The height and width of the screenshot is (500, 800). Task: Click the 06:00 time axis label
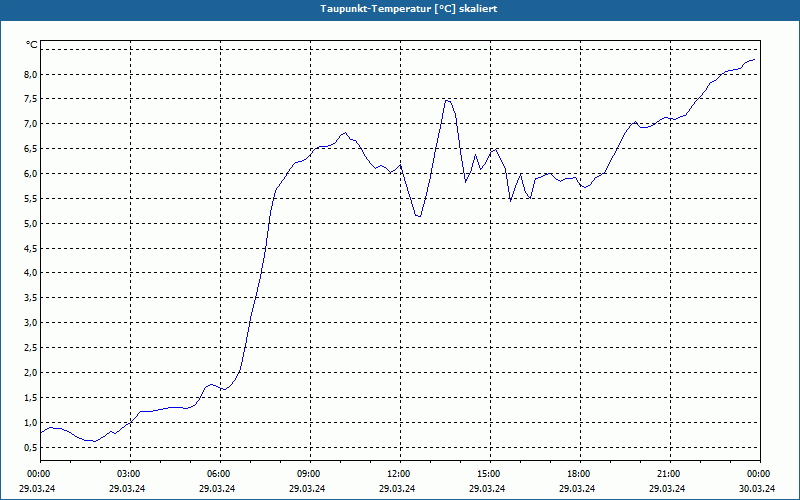(x=220, y=474)
